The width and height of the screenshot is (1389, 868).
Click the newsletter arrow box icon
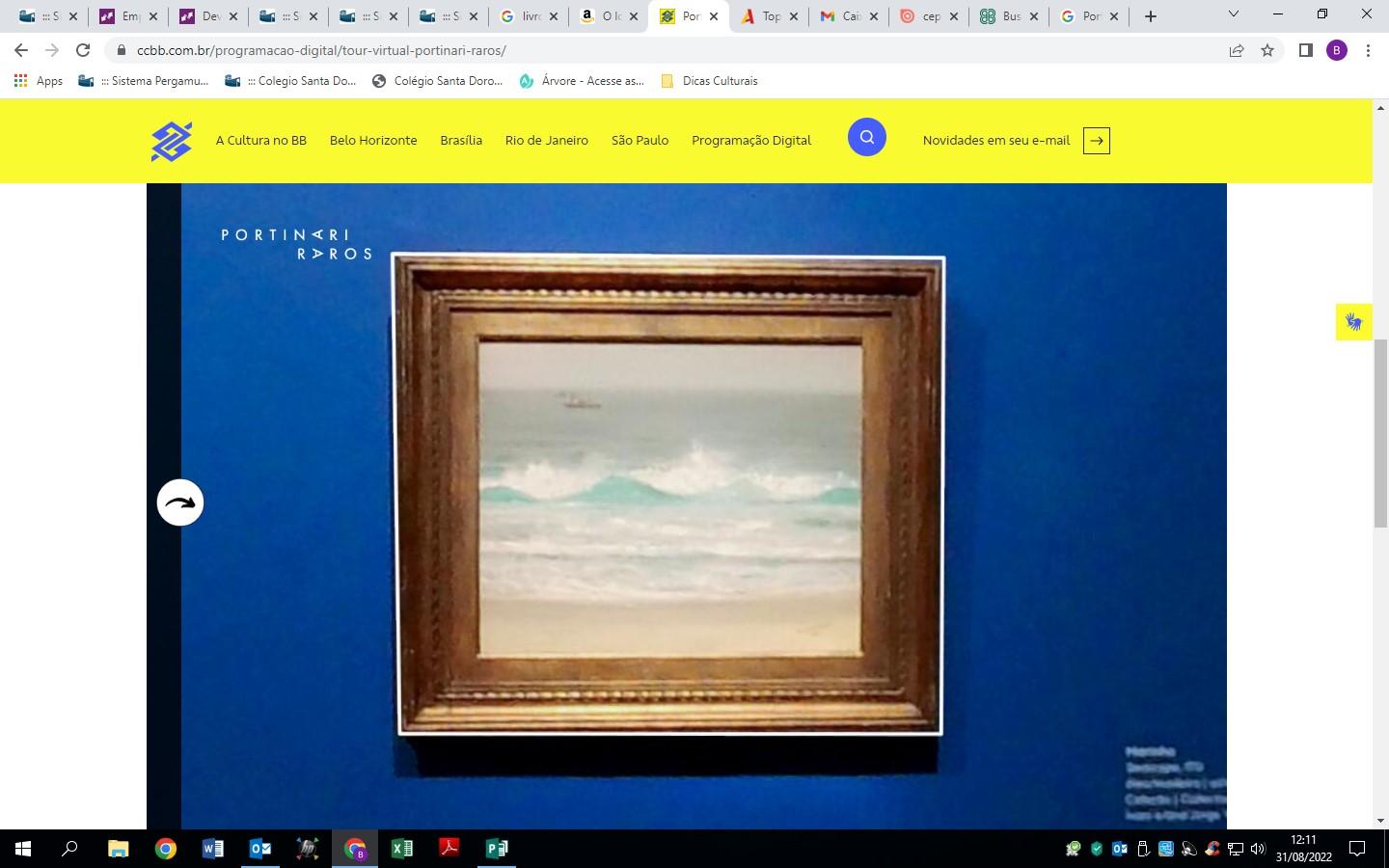pos(1097,141)
